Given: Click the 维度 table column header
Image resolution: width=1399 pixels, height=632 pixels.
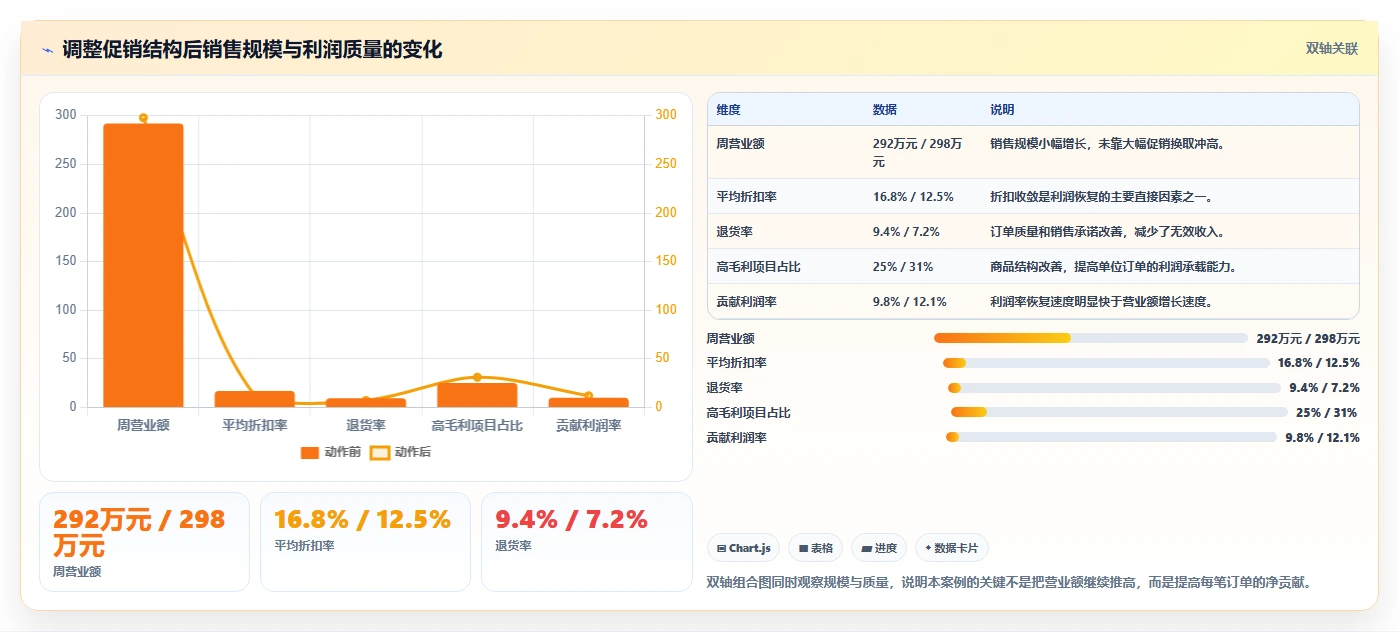Looking at the screenshot, I should pyautogui.click(x=729, y=110).
